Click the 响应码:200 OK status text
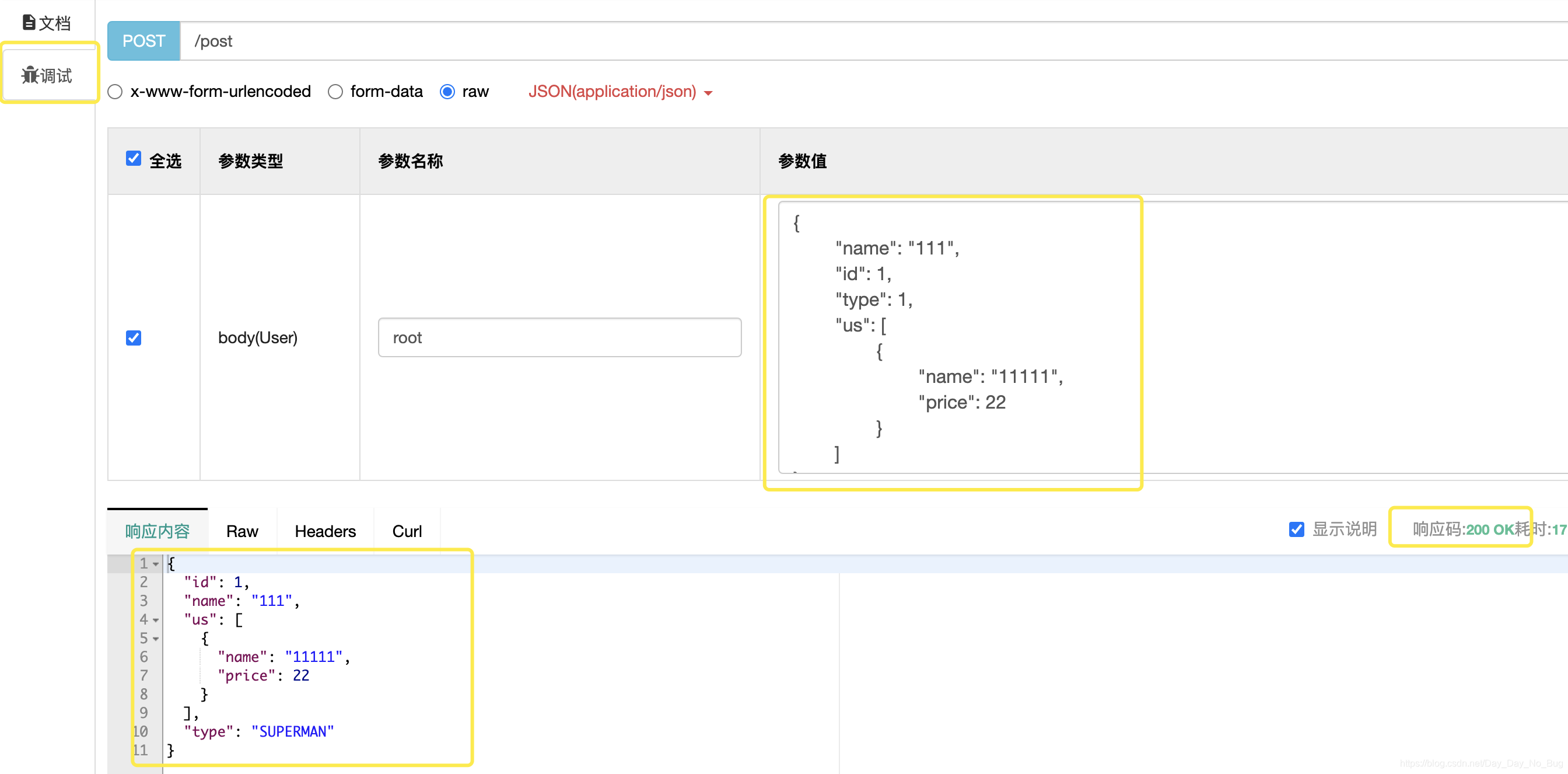 1462,529
